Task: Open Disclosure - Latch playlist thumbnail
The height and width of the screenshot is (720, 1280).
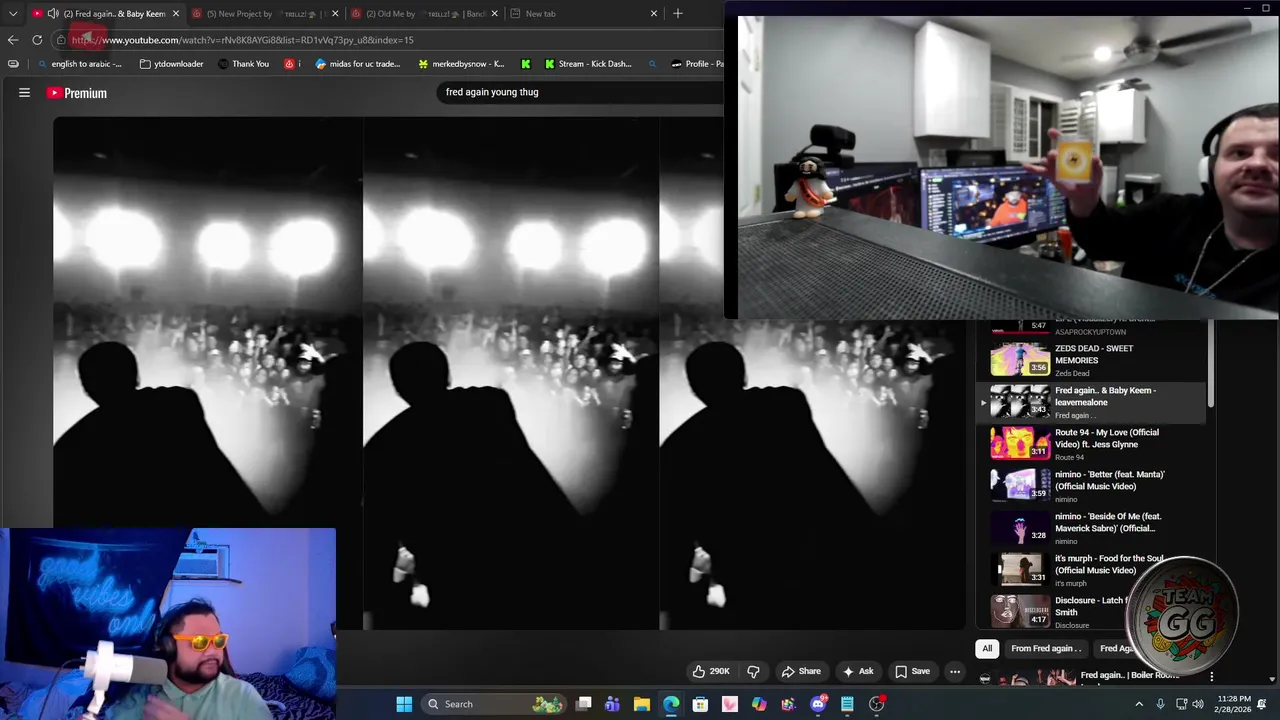Action: (x=1020, y=611)
